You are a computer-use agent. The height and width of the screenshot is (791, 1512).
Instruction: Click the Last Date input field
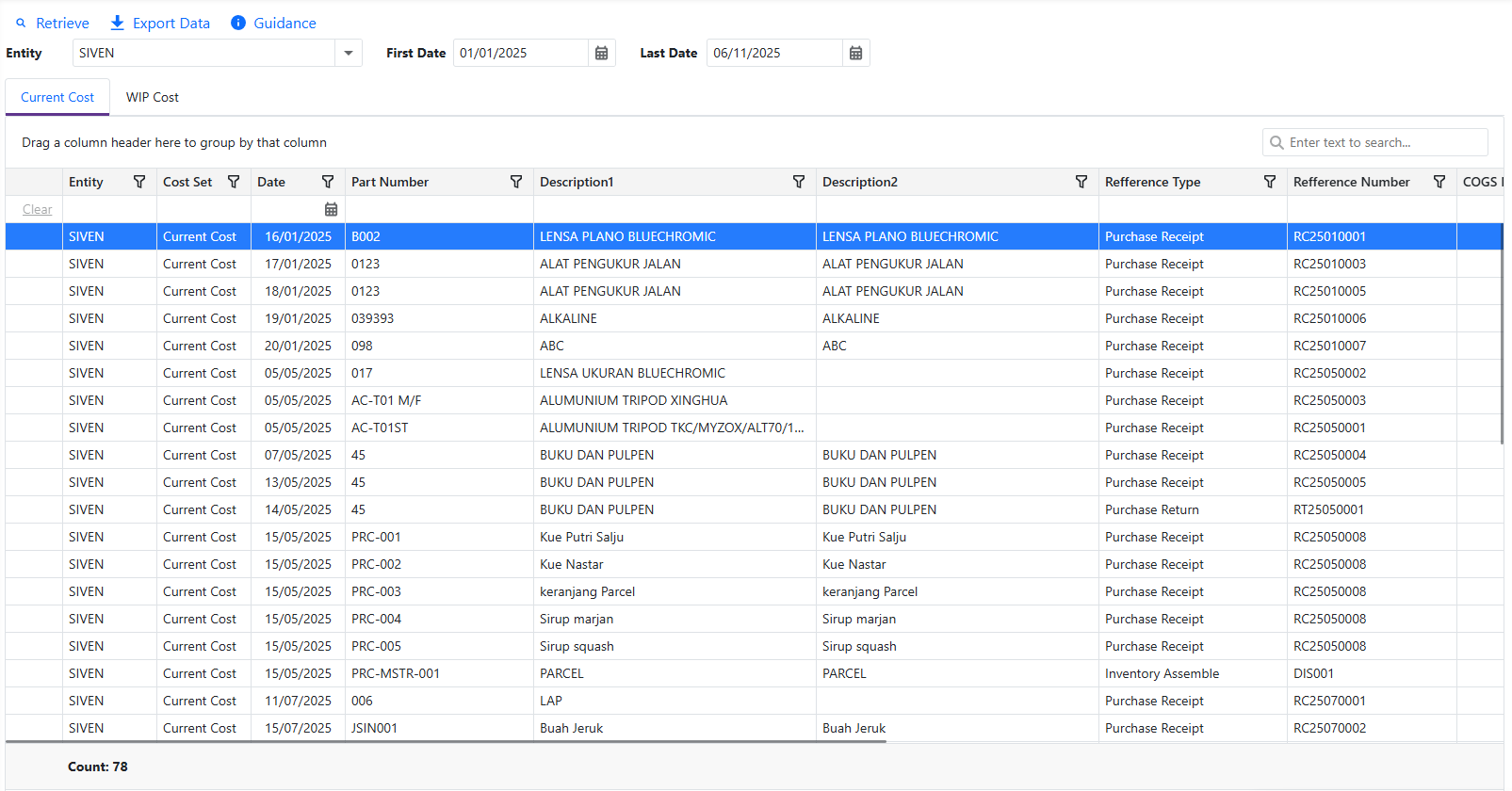tap(774, 53)
